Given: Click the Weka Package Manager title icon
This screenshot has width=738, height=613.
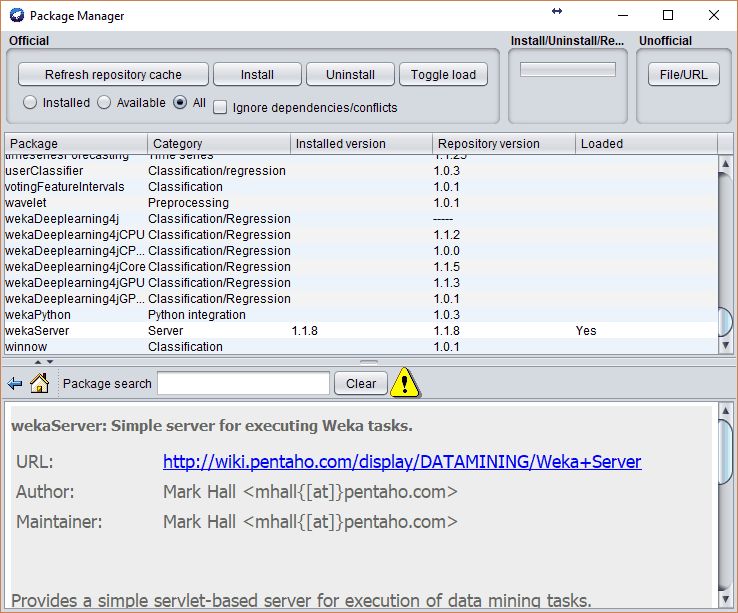Looking at the screenshot, I should pos(17,15).
